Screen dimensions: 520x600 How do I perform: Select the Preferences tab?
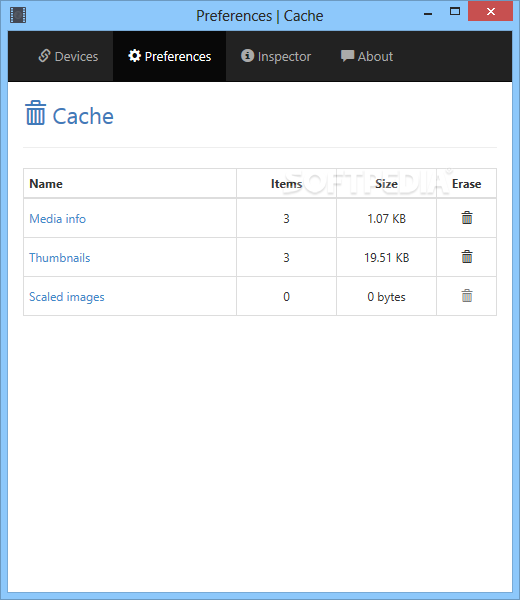click(x=170, y=56)
